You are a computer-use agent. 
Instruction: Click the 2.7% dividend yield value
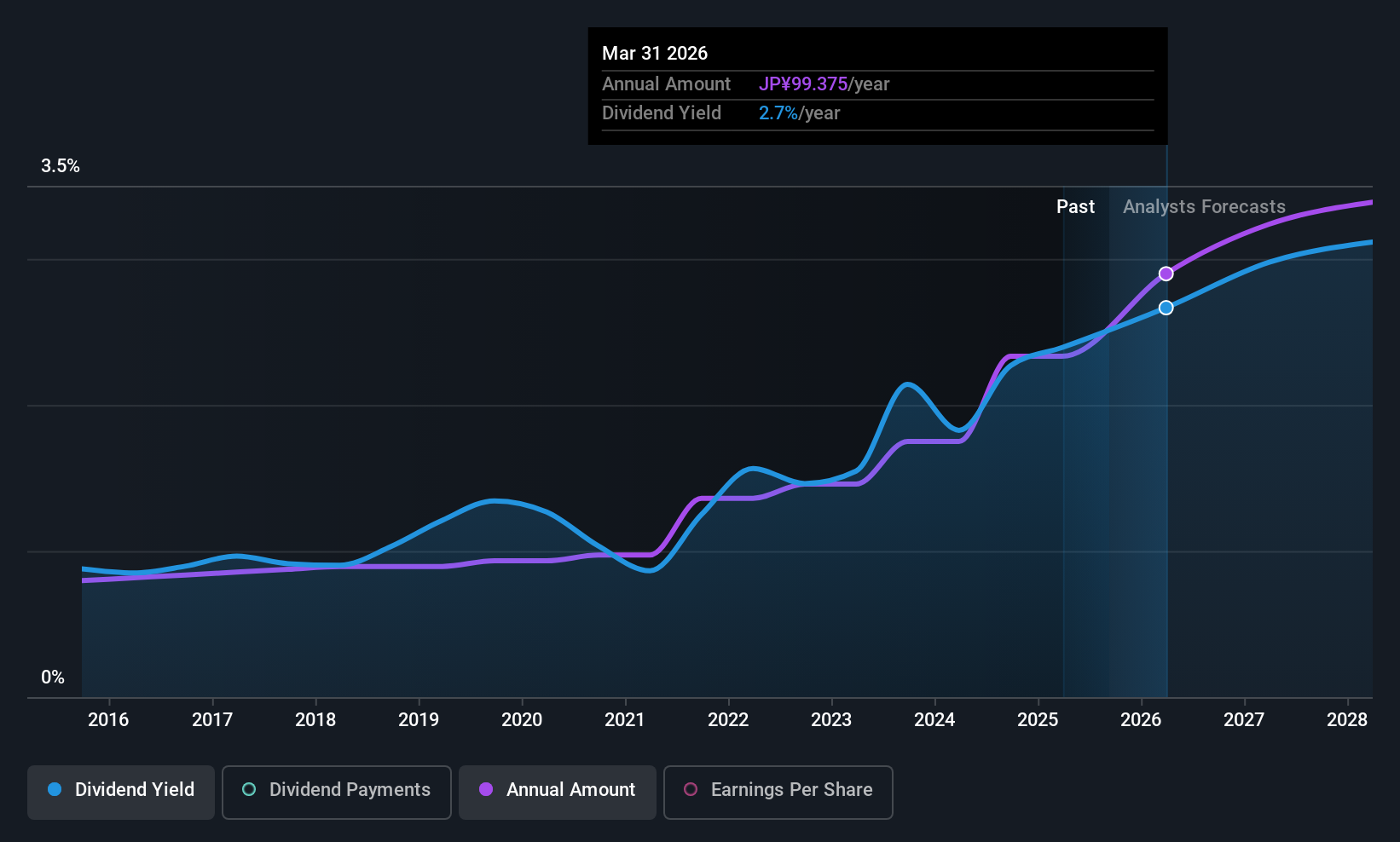pyautogui.click(x=778, y=112)
